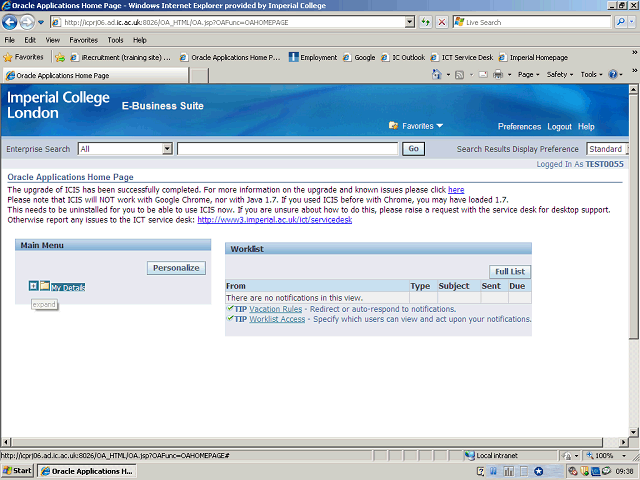Click the Personalize button

pyautogui.click(x=177, y=268)
